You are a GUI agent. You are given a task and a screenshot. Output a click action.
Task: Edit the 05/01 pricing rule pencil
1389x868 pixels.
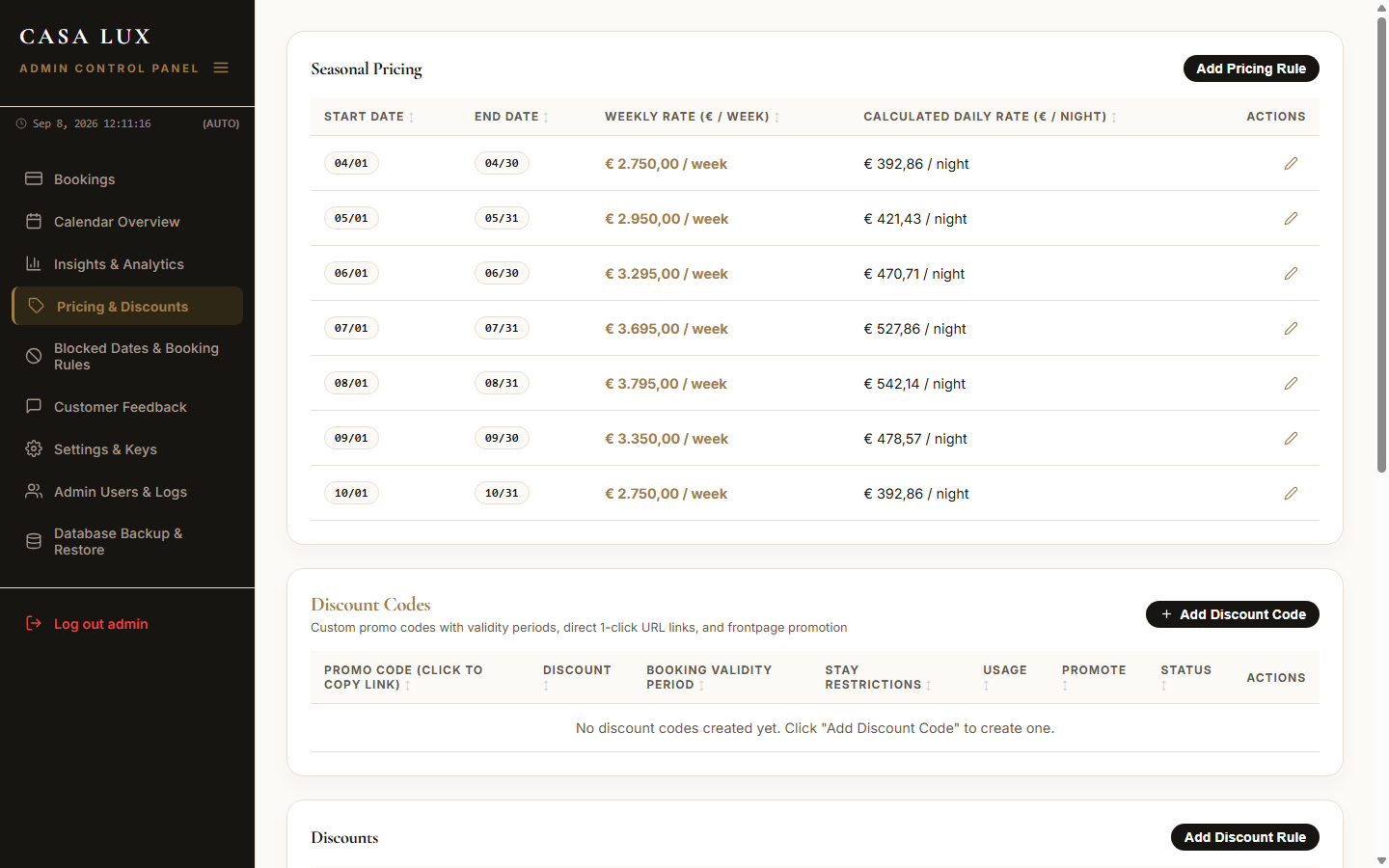click(1291, 219)
